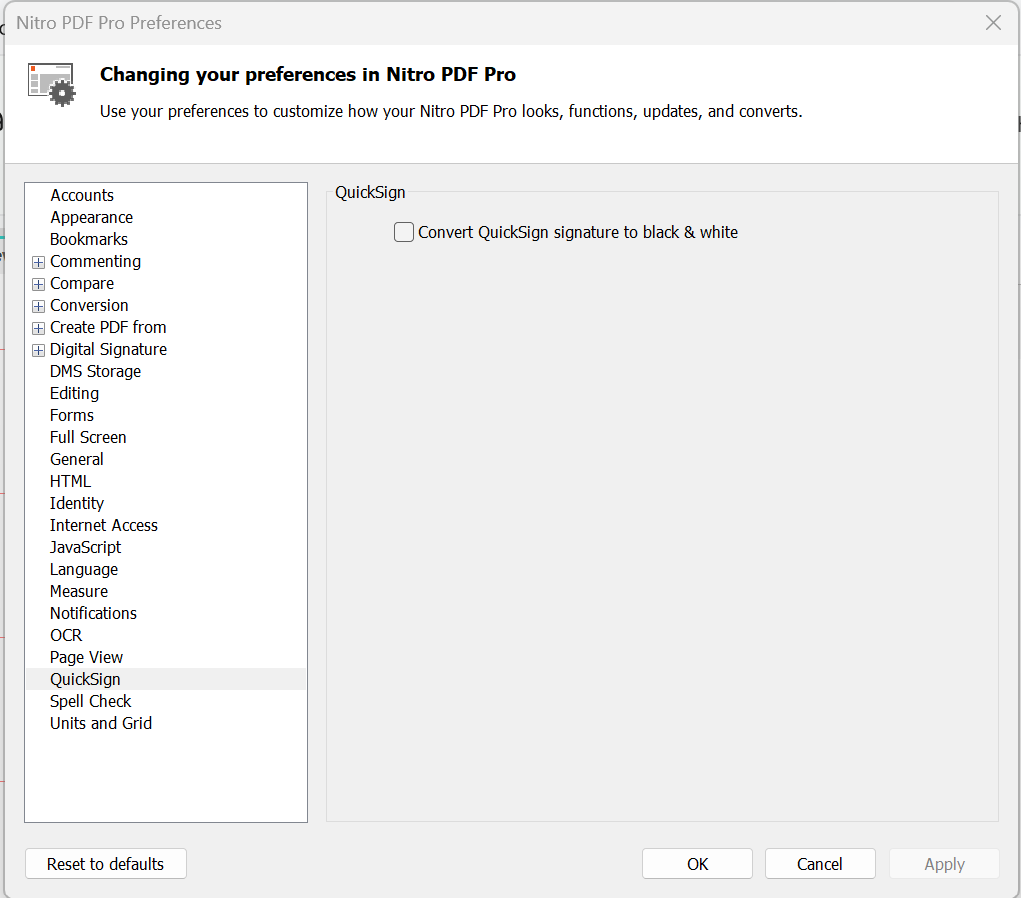The width and height of the screenshot is (1021, 898).
Task: Open Internet Access preferences
Action: click(104, 526)
